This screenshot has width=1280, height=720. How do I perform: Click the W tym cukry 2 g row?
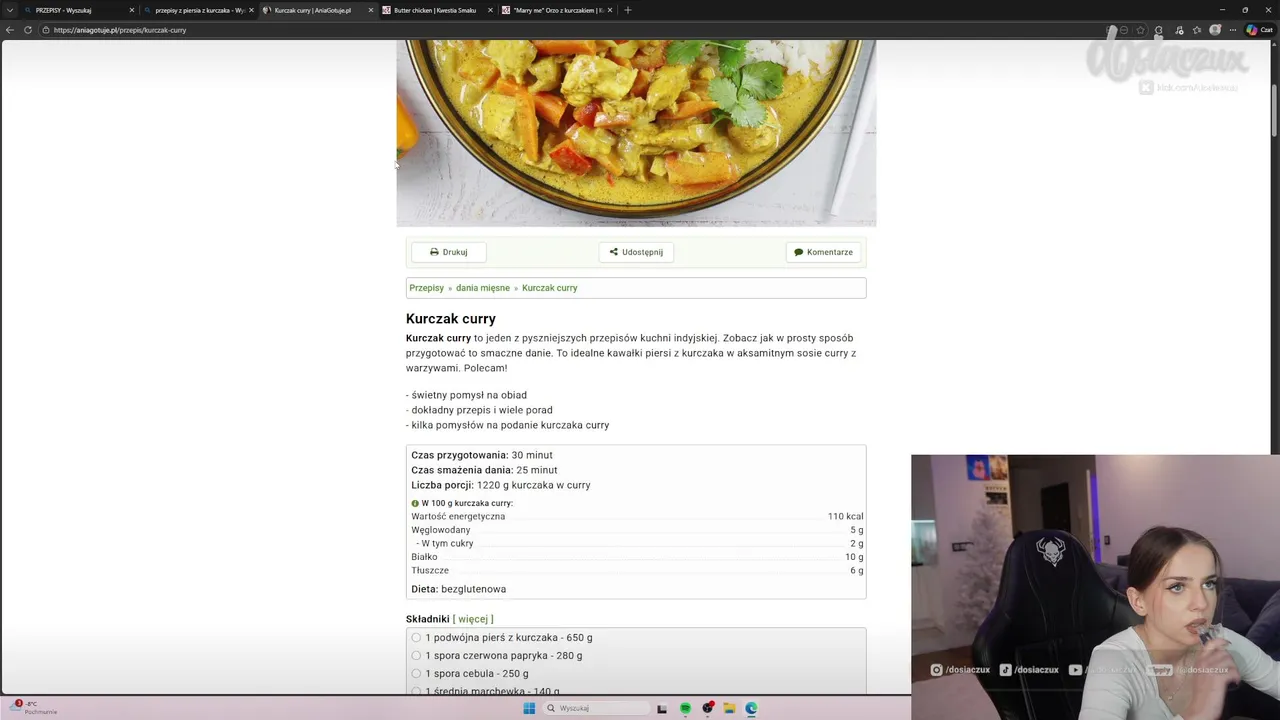point(637,543)
